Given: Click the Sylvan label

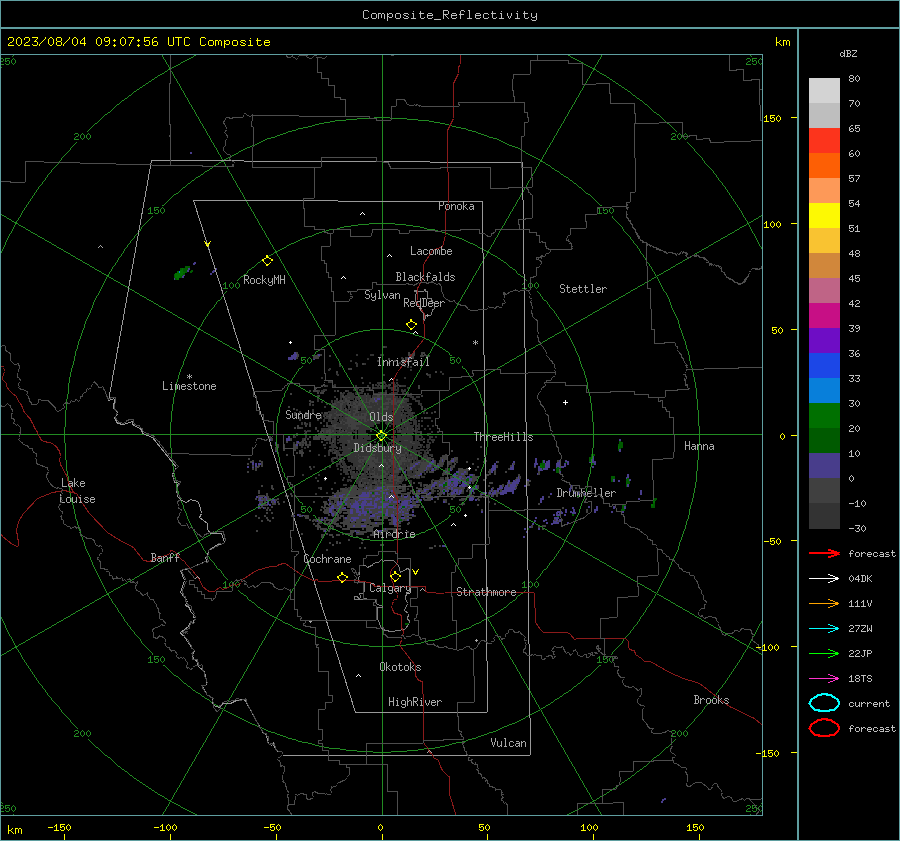Looking at the screenshot, I should click(x=382, y=295).
